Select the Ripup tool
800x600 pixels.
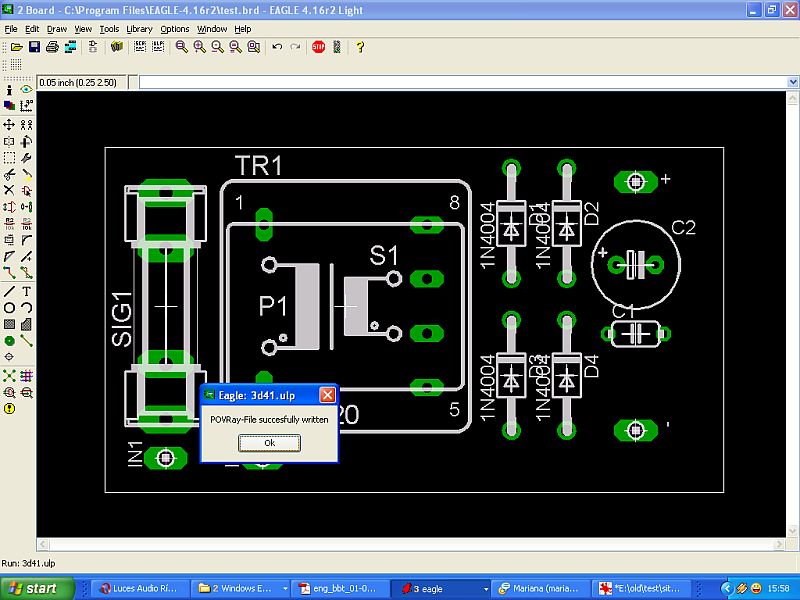[x=26, y=273]
